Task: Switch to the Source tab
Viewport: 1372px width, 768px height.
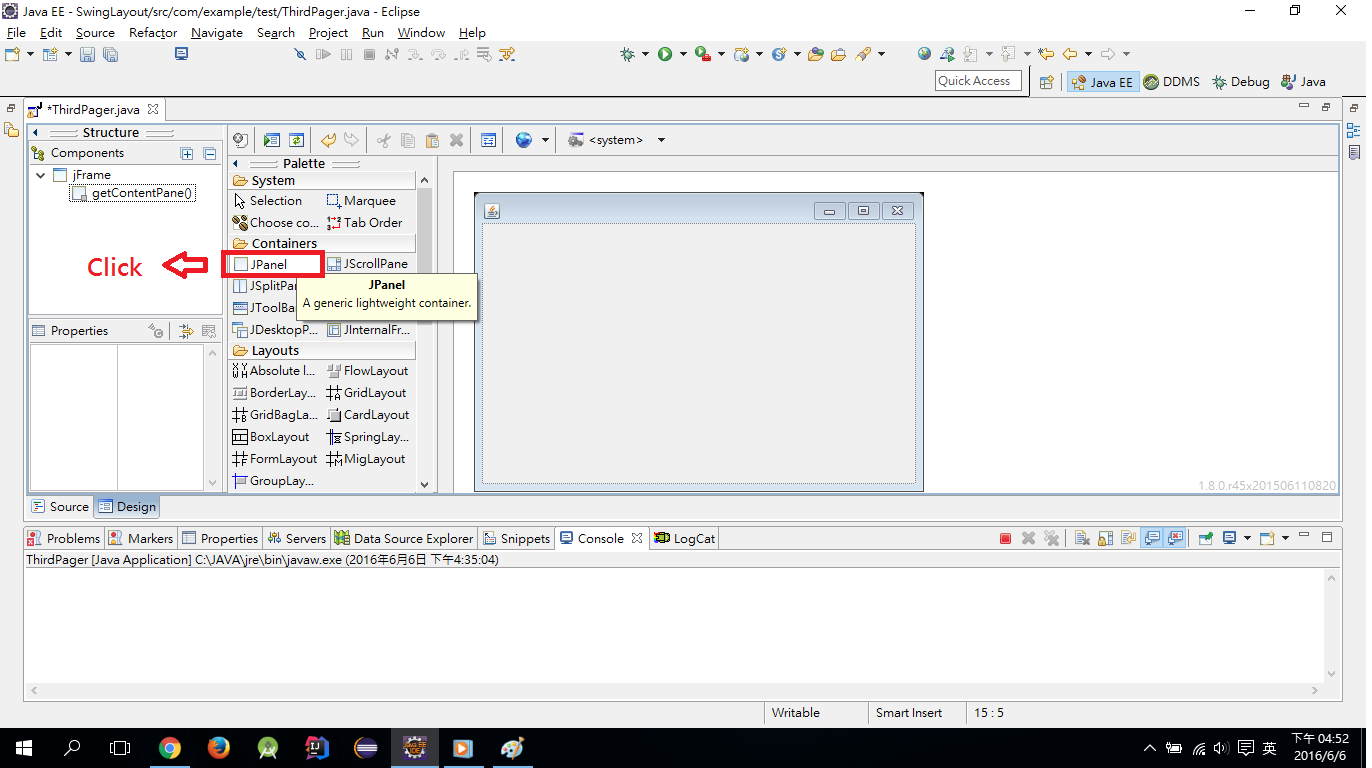Action: click(60, 507)
